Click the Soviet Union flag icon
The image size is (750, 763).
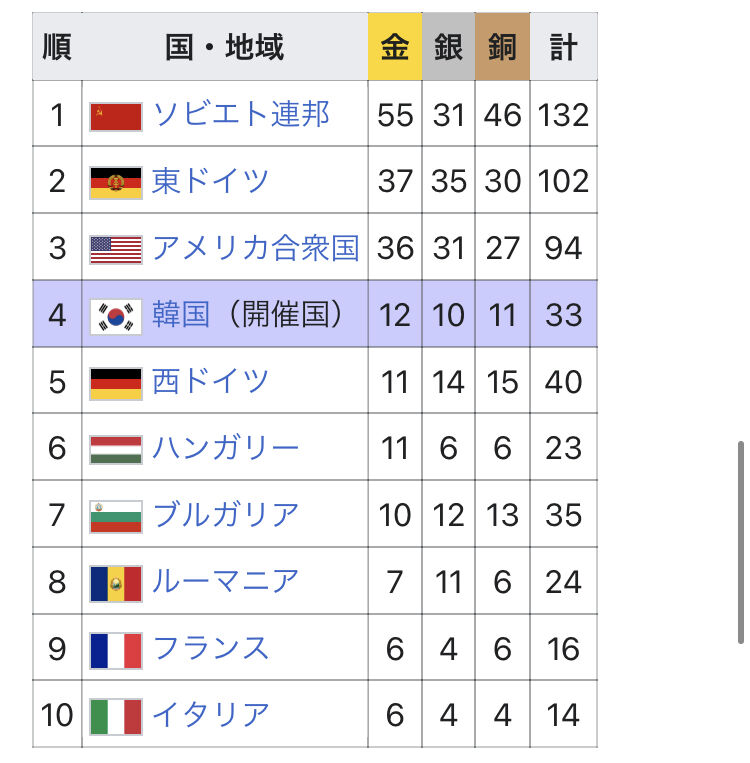point(116,117)
